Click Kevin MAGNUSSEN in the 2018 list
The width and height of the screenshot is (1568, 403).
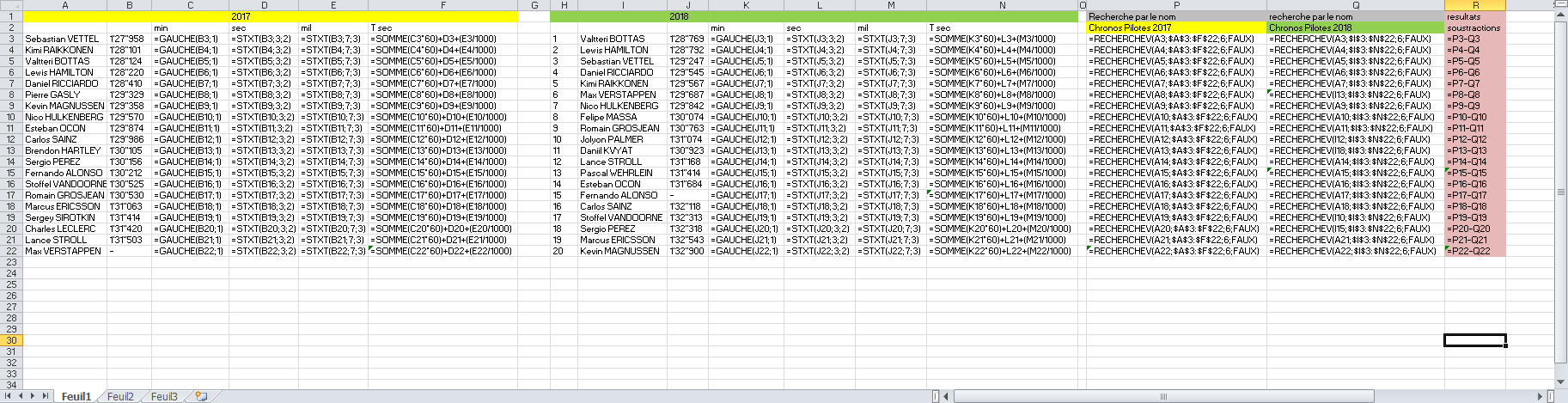point(623,251)
